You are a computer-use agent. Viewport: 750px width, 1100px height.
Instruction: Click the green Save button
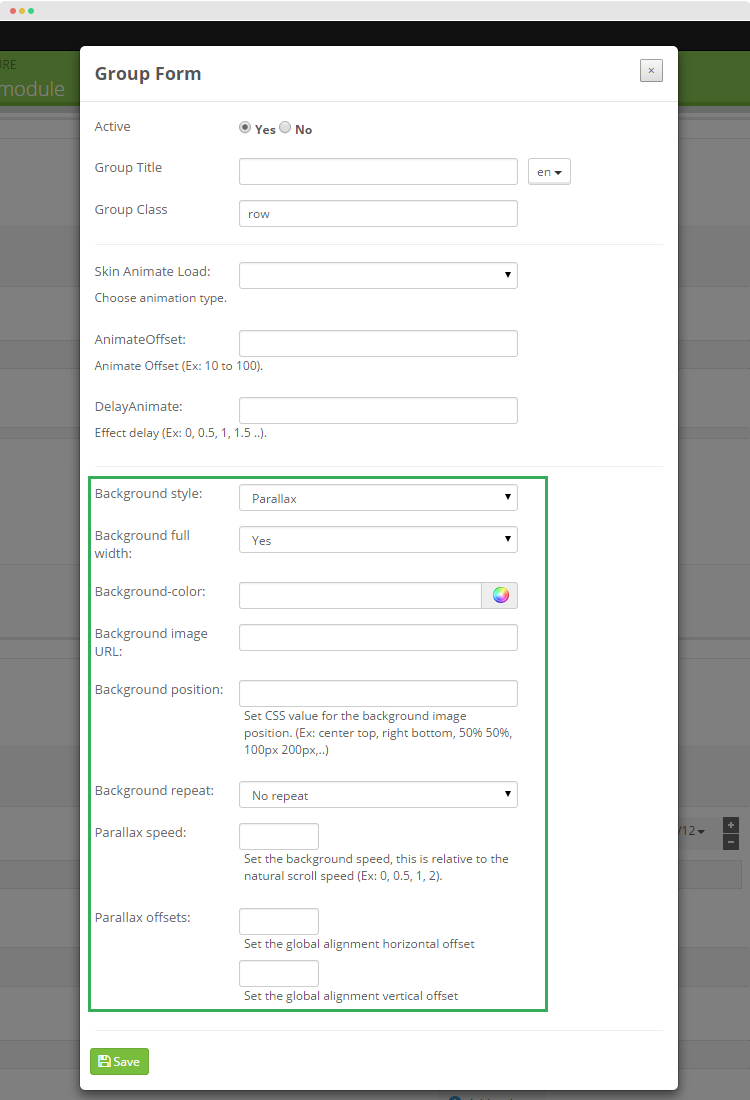tap(119, 1061)
